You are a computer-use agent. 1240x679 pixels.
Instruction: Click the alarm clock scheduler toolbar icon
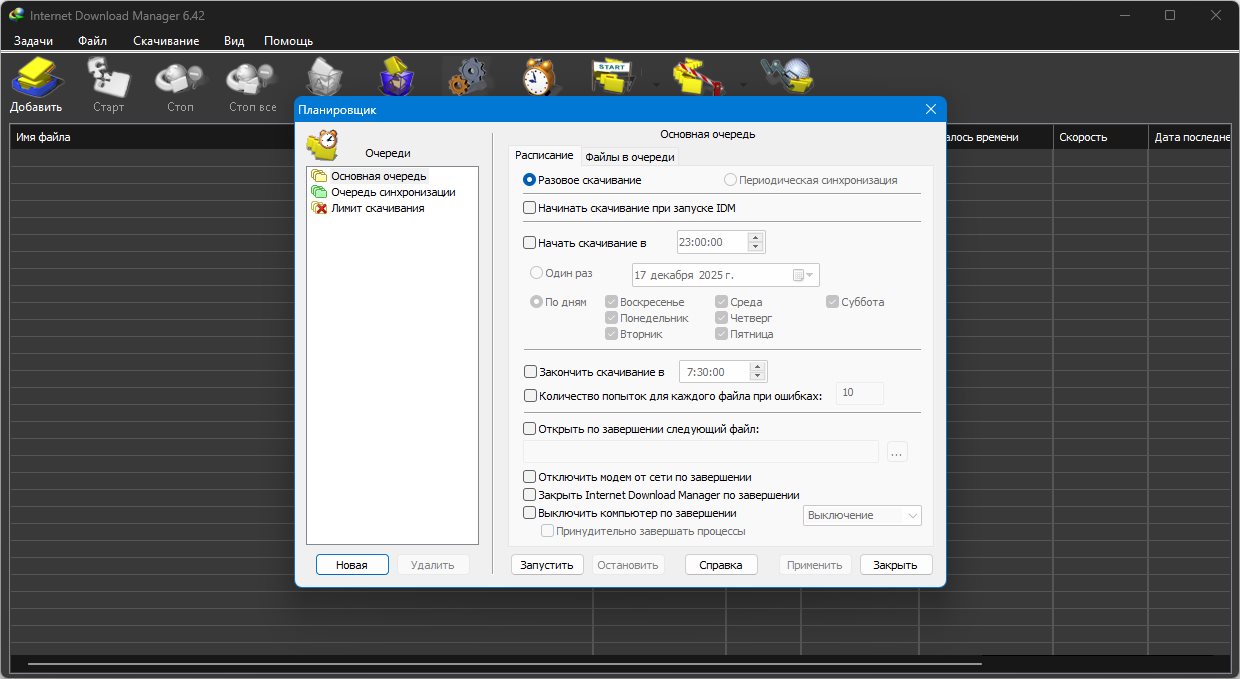tap(541, 76)
